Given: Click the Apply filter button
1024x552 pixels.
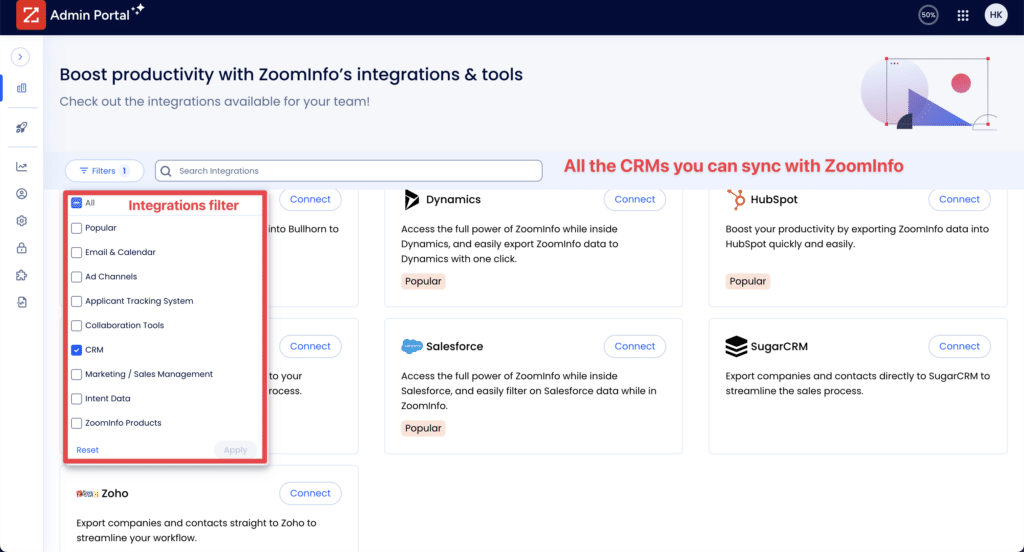Looking at the screenshot, I should pos(235,450).
